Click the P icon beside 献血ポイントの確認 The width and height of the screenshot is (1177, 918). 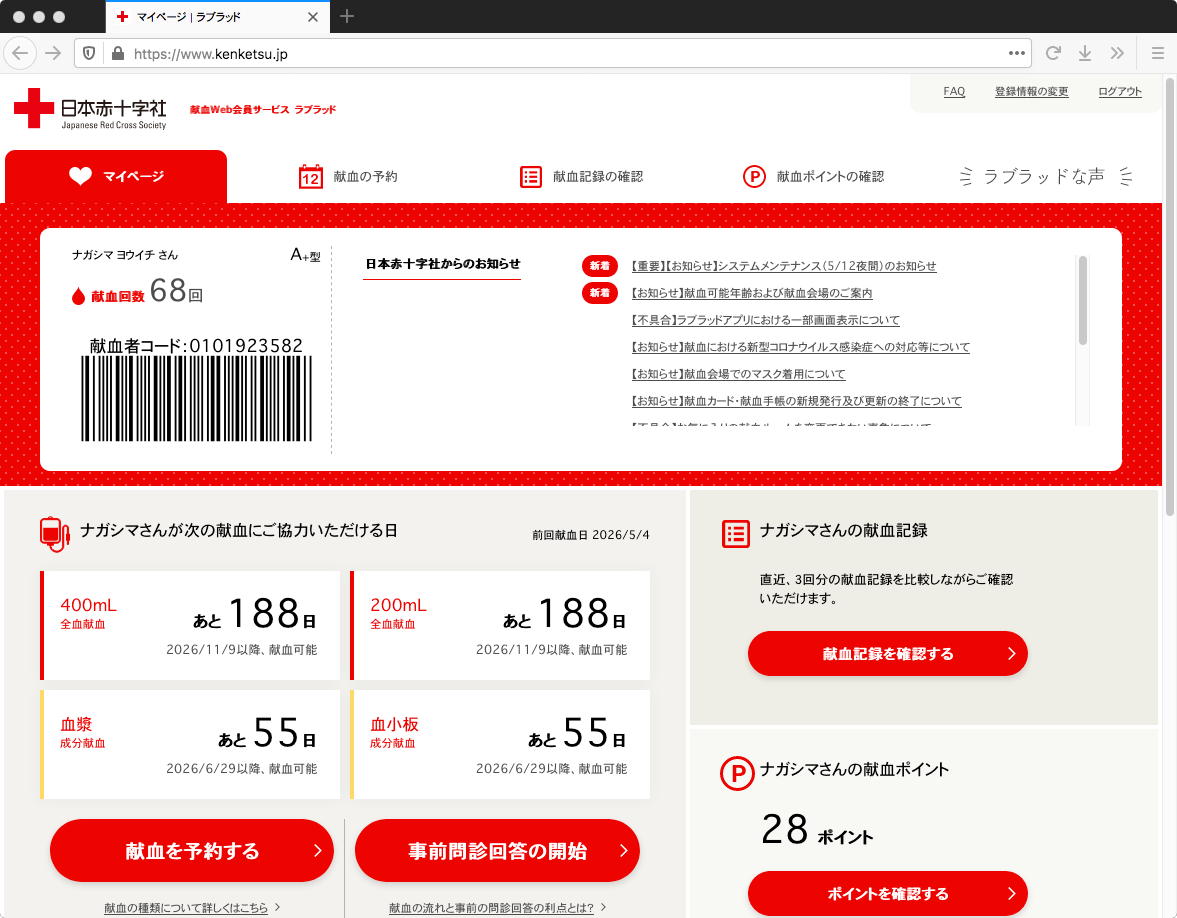pos(754,176)
